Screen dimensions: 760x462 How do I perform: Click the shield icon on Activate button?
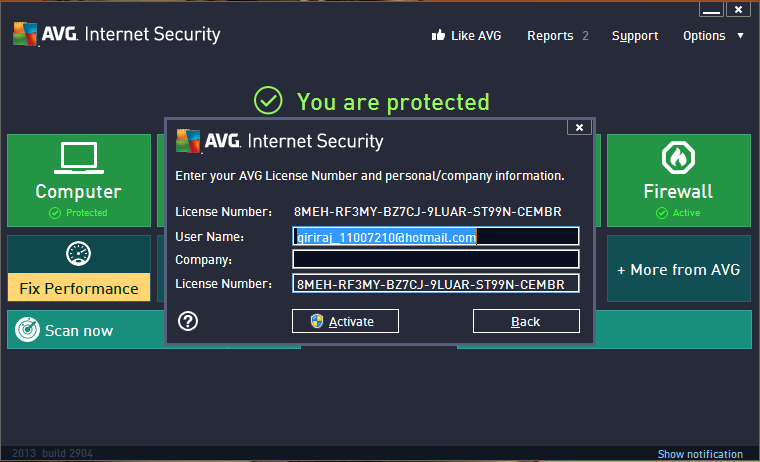tap(317, 321)
